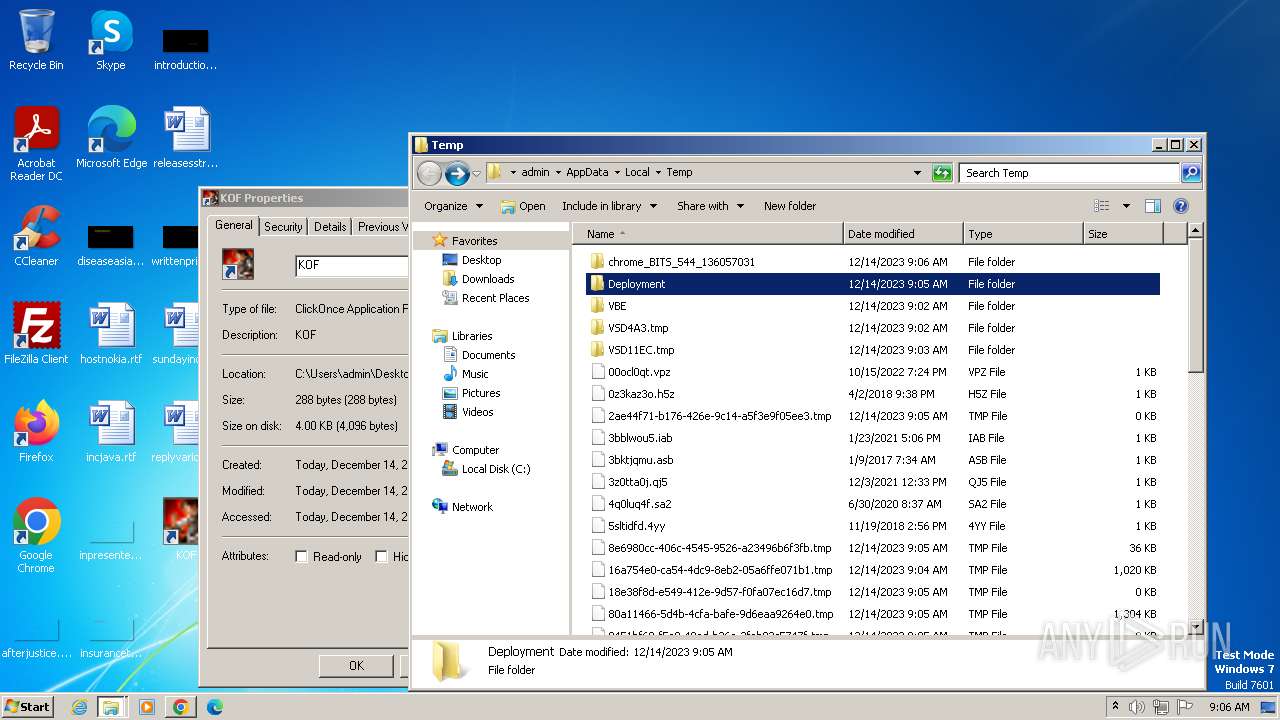This screenshot has width=1280, height=720.
Task: Switch to Details tab in KOF Properties
Action: [330, 227]
